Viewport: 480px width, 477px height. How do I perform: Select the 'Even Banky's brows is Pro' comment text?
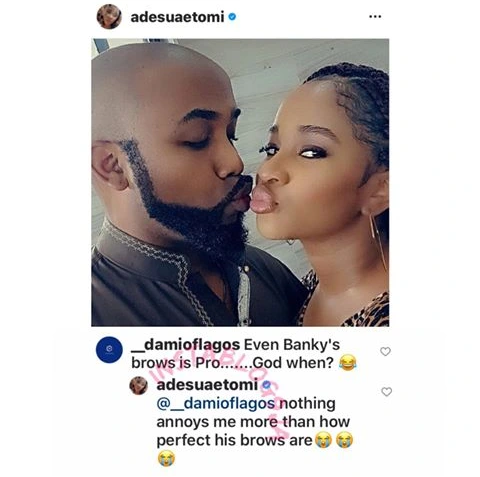point(236,354)
